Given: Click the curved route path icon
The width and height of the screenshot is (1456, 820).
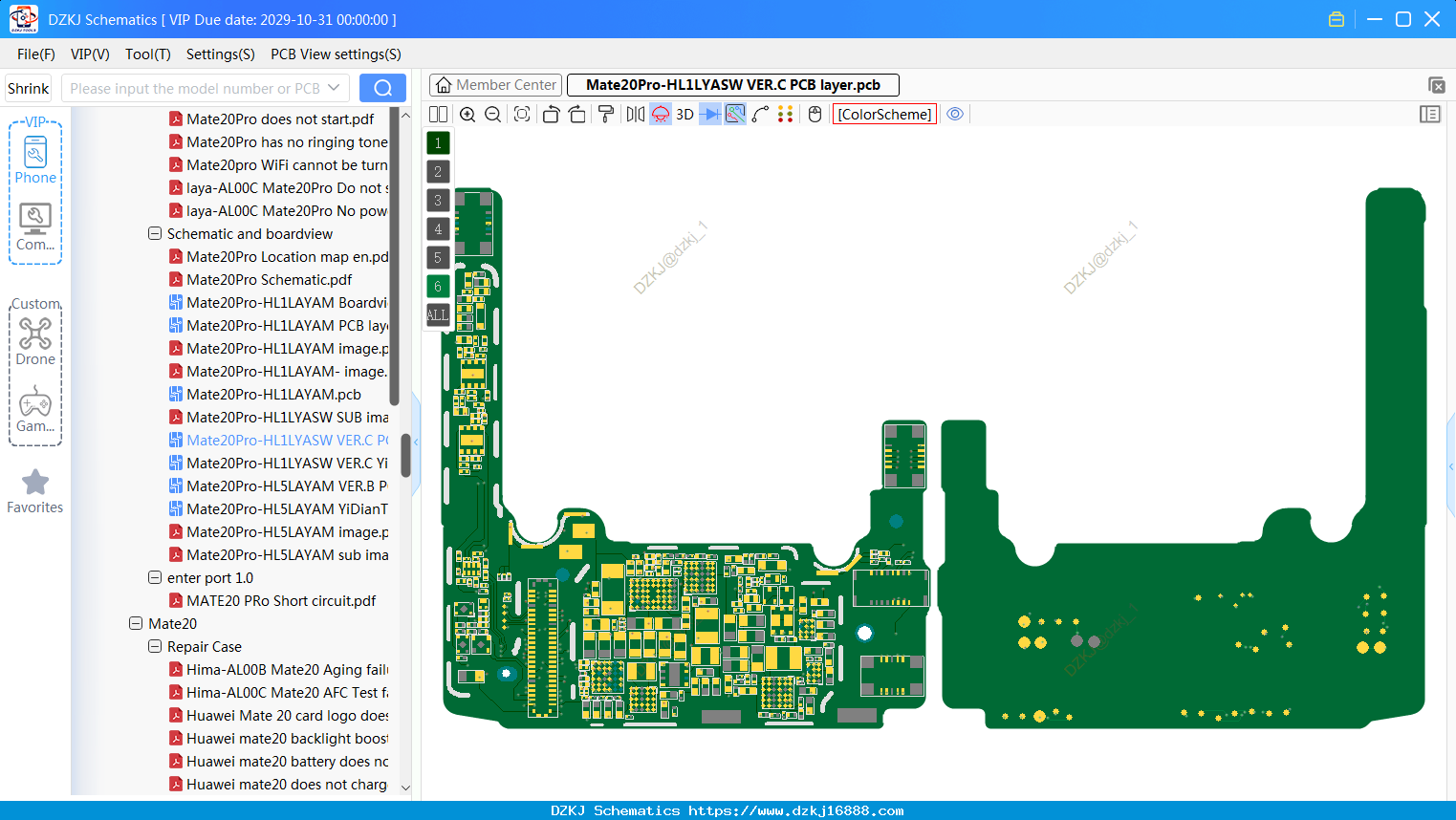Looking at the screenshot, I should 760,115.
